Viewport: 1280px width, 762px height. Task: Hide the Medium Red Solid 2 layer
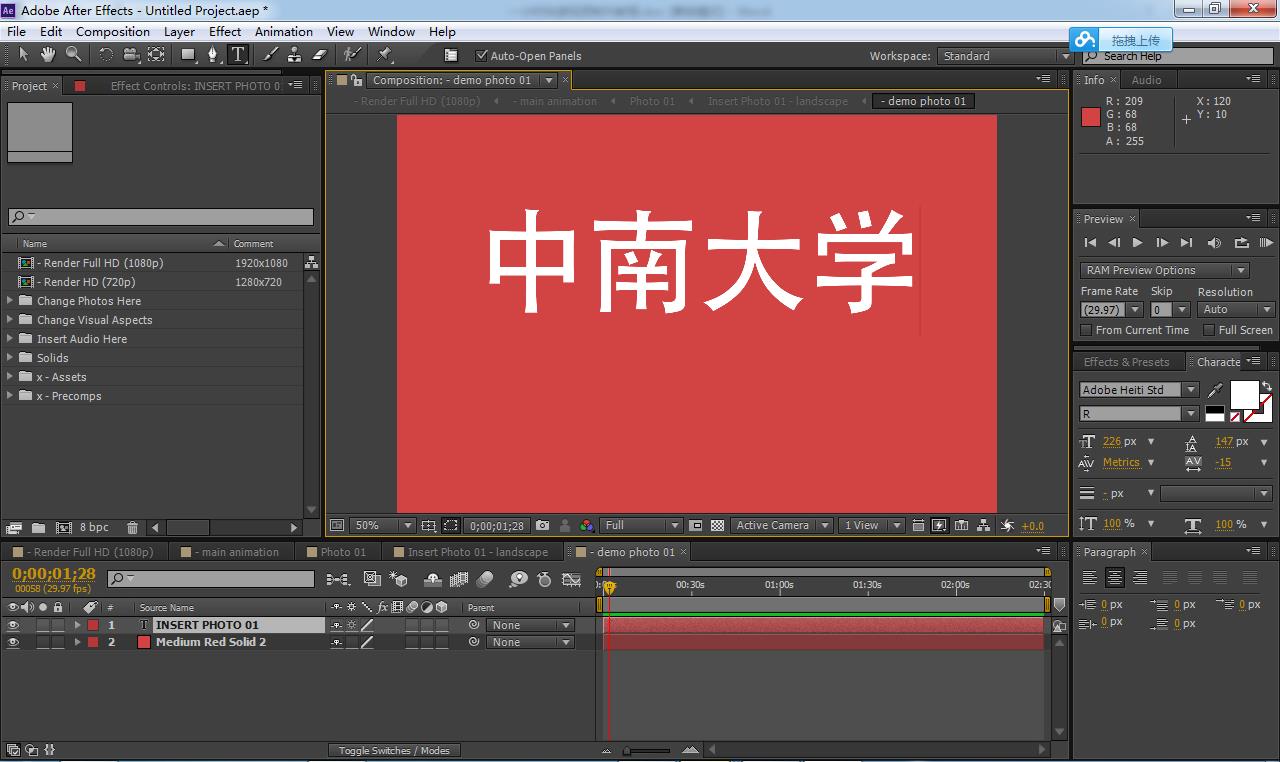[12, 641]
